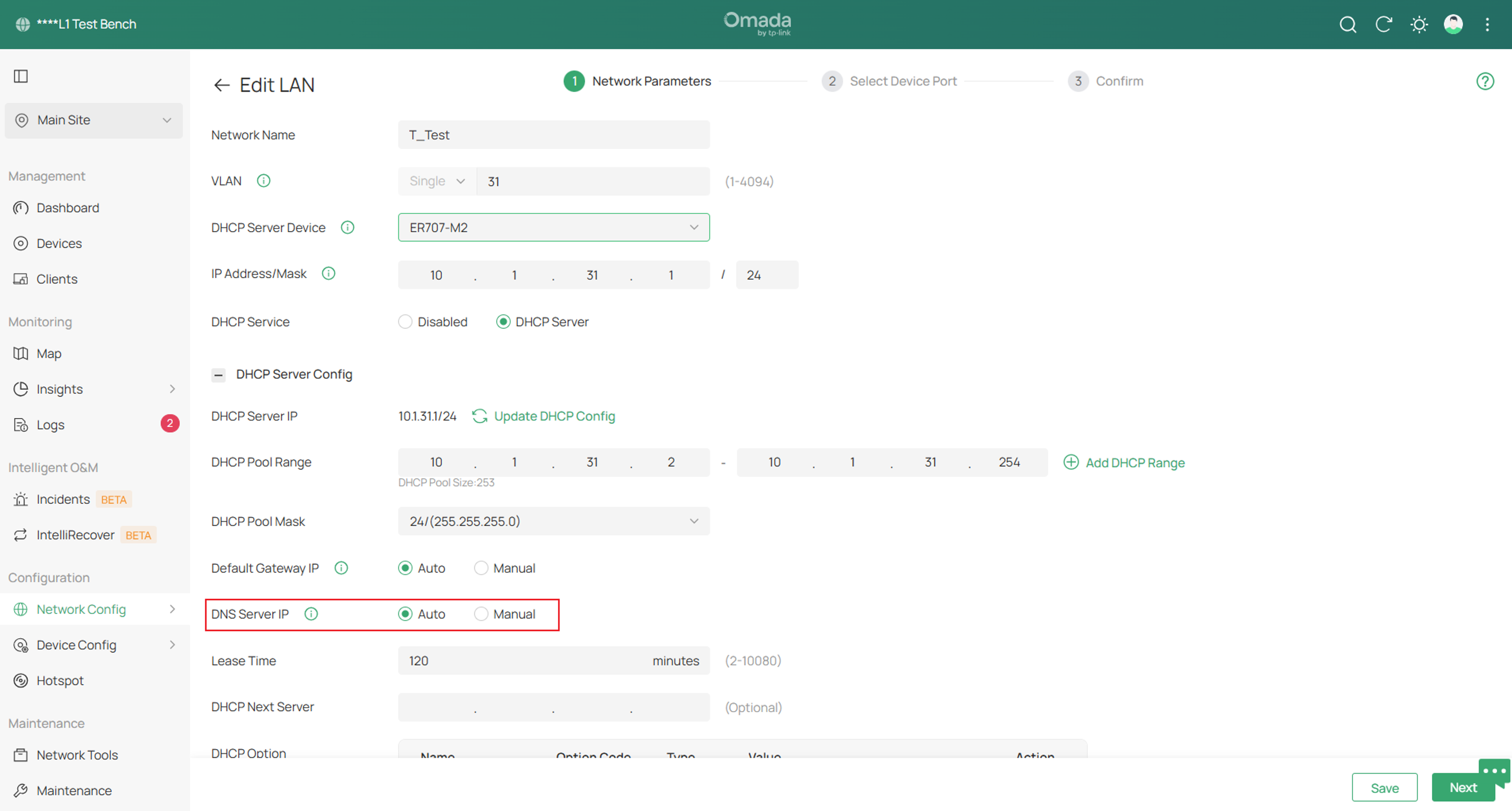Screen dimensions: 1512x811
Task: Click the Lease Time input field
Action: 553,660
